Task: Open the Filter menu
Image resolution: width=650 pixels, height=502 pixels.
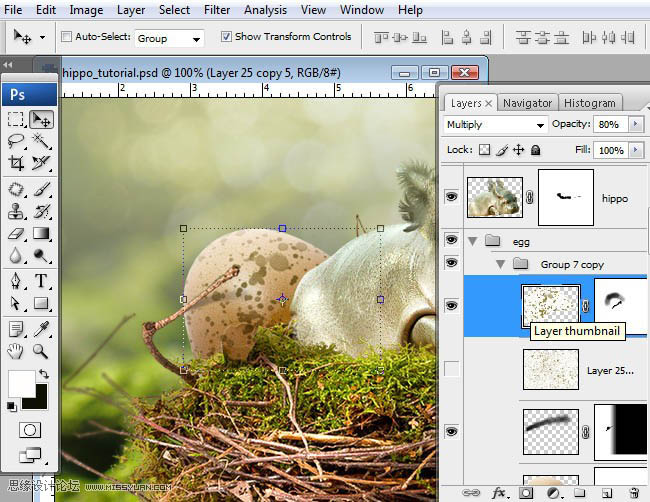Action: point(217,10)
